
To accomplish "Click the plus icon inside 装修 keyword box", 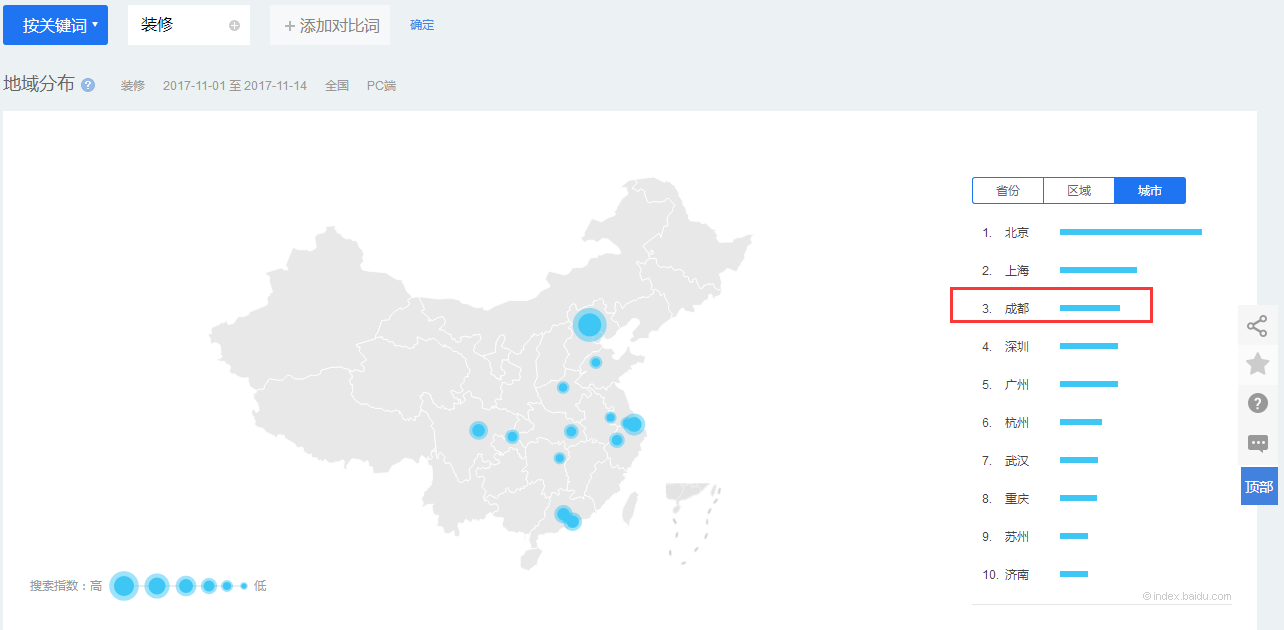I will 234,26.
